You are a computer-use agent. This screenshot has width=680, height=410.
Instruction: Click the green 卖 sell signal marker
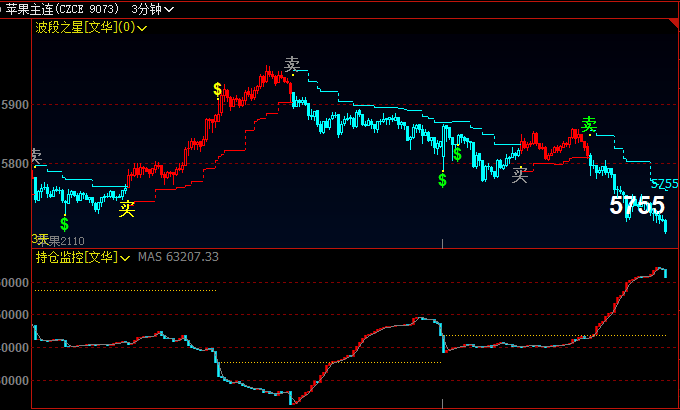(x=589, y=125)
